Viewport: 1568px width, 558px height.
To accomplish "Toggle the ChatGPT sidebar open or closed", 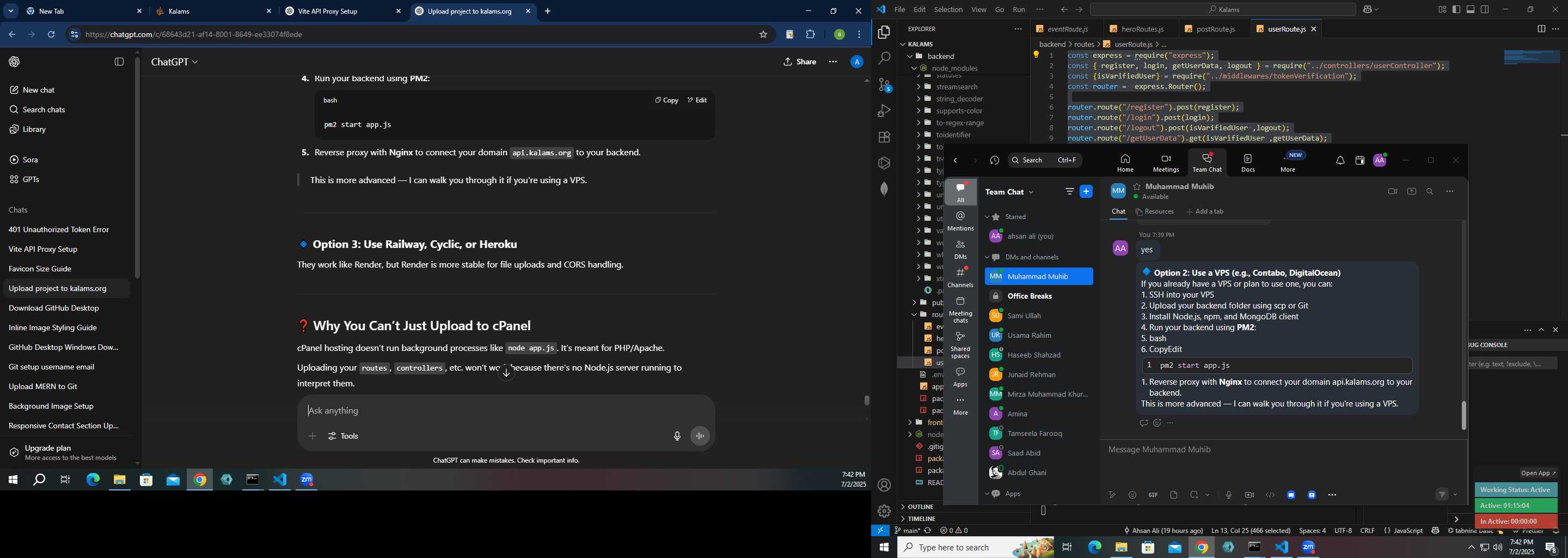I will 119,62.
